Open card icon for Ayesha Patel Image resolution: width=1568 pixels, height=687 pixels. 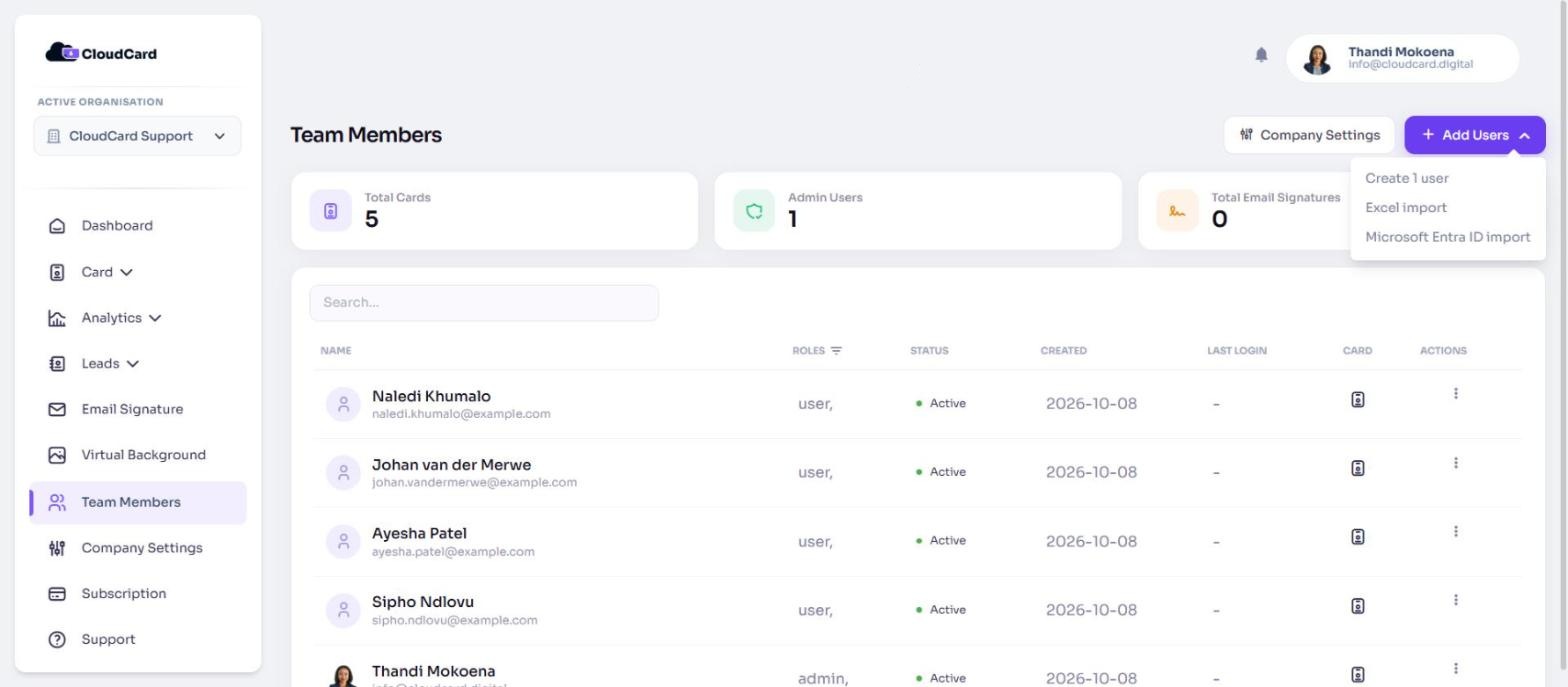[x=1358, y=537]
